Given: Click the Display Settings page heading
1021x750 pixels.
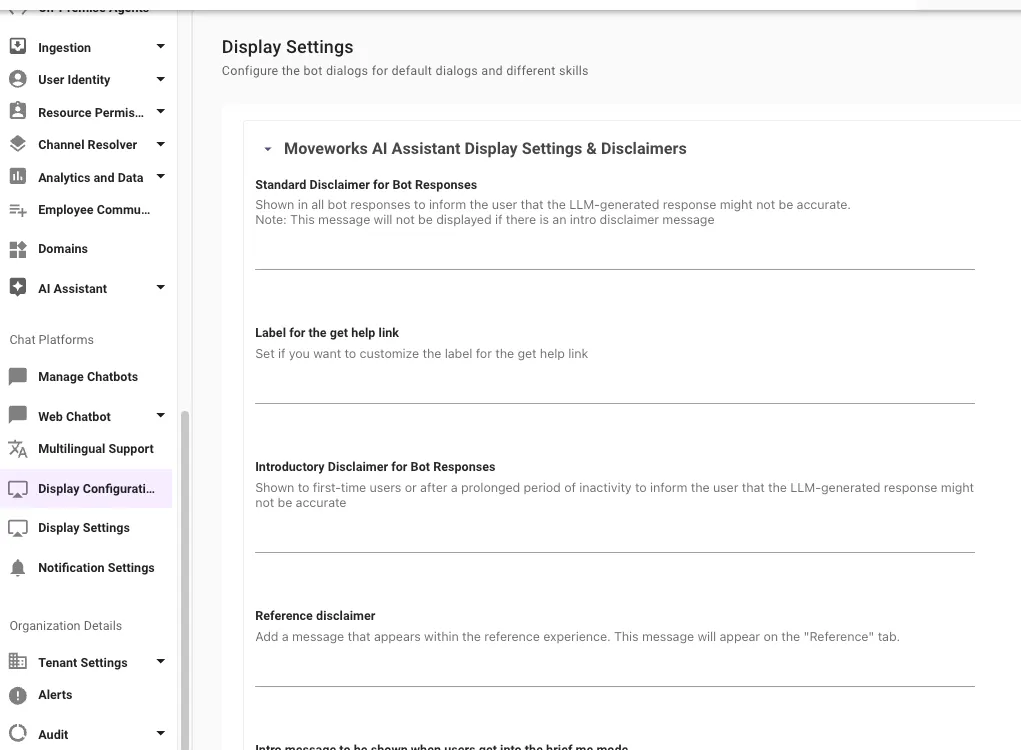Looking at the screenshot, I should coord(287,47).
